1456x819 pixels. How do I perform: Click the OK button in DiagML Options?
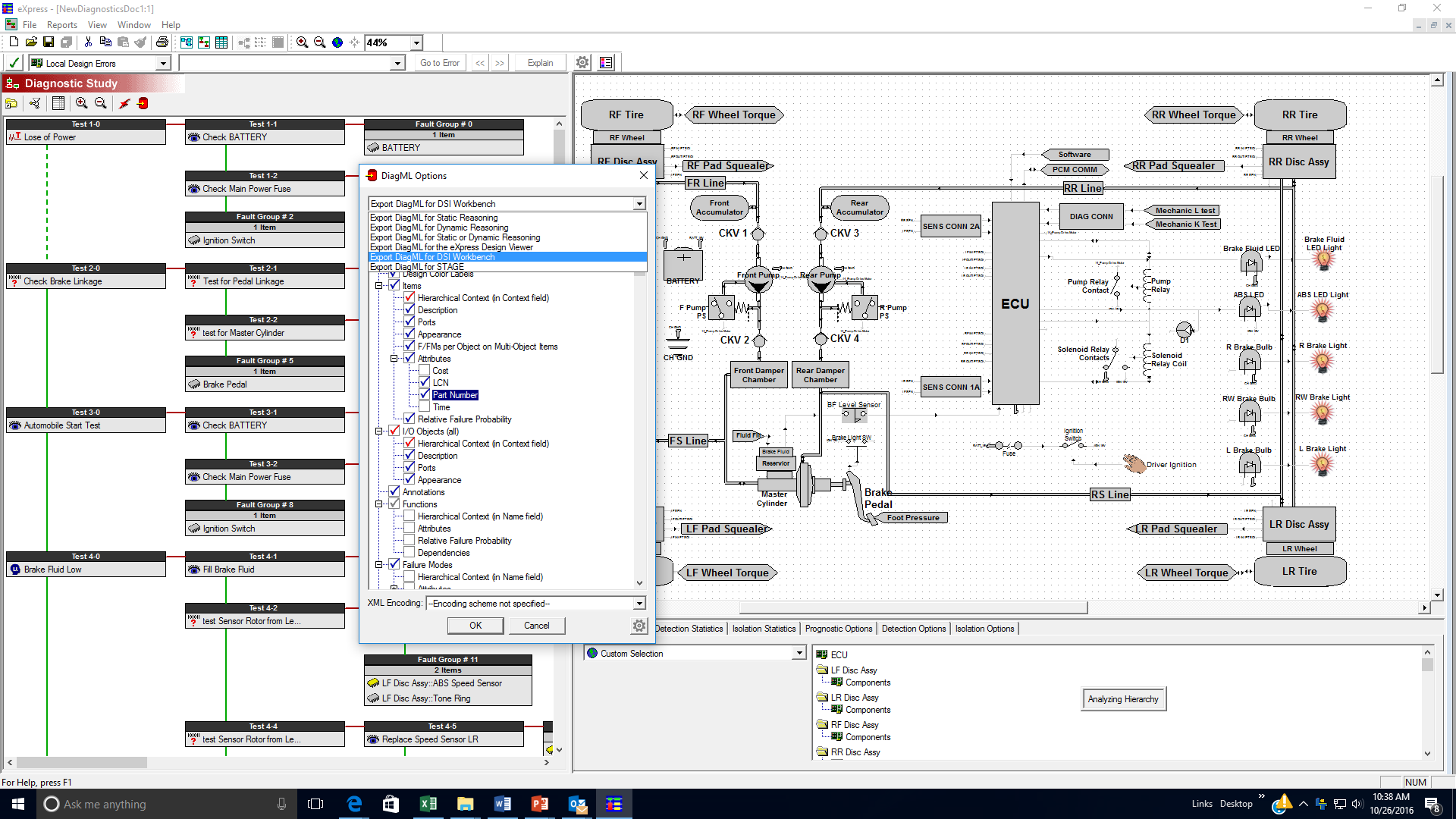[x=475, y=626]
